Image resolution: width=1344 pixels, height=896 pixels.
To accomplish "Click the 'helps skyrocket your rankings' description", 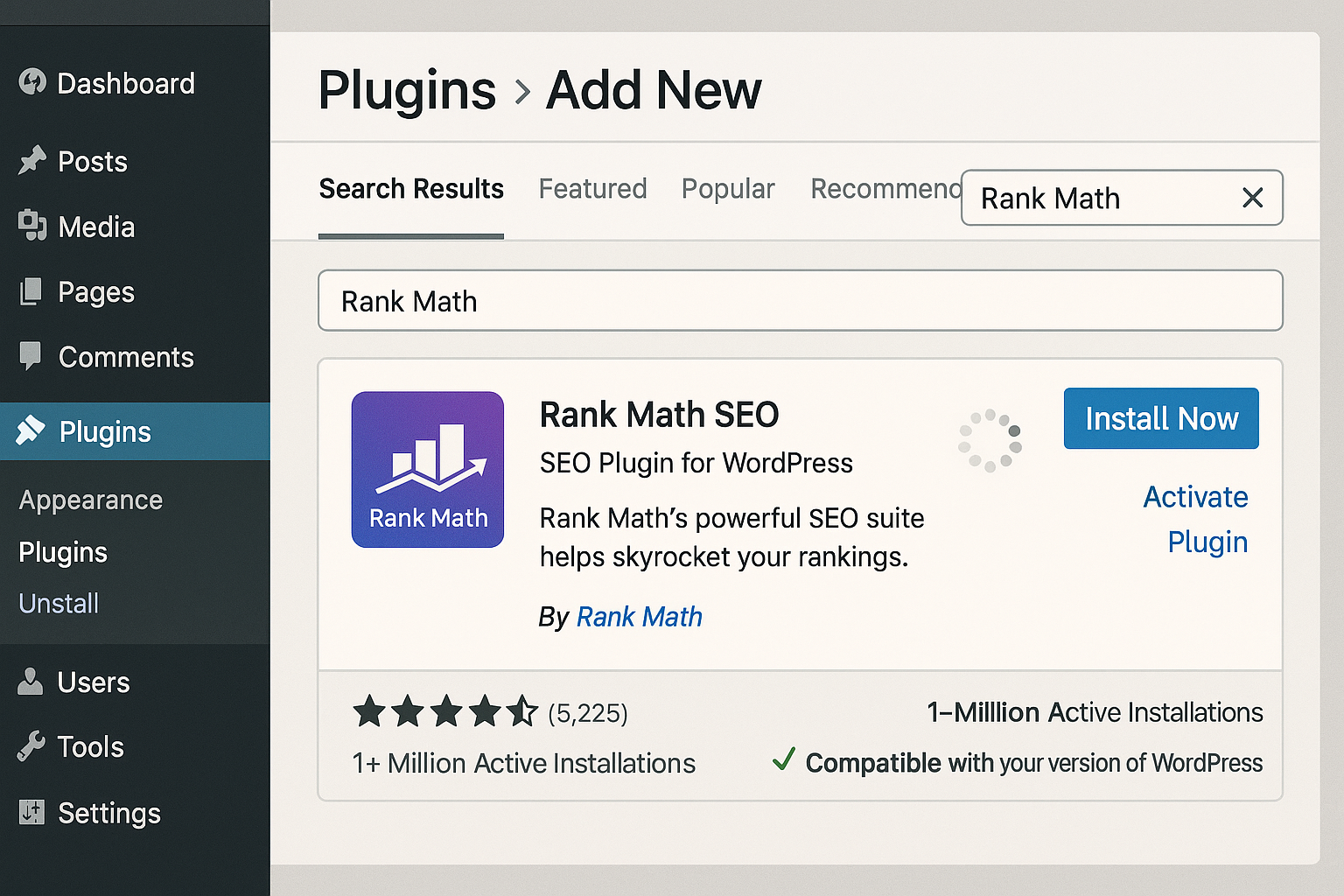I will [x=724, y=556].
